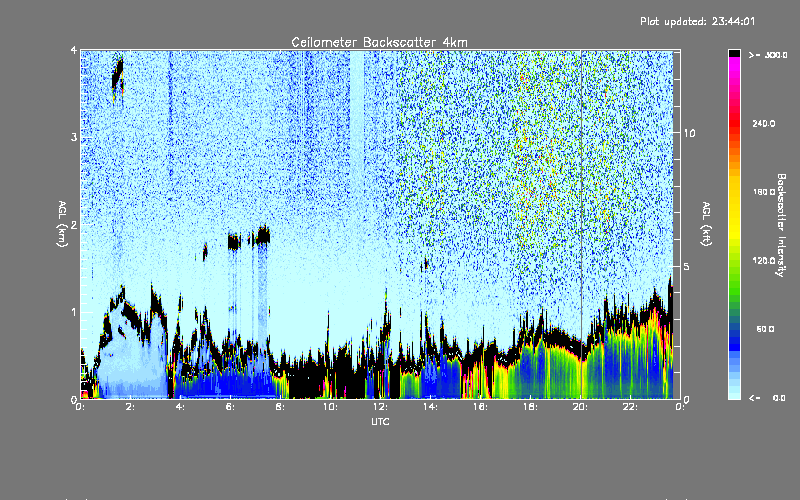
Task: Click the '16:' tick on the UTC axis
Action: pyautogui.click(x=480, y=407)
